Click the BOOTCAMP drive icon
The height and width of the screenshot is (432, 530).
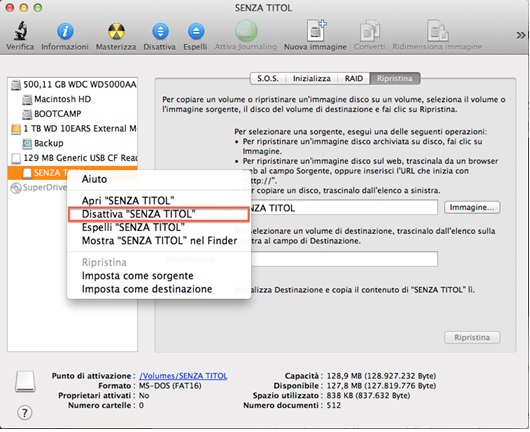tap(27, 114)
